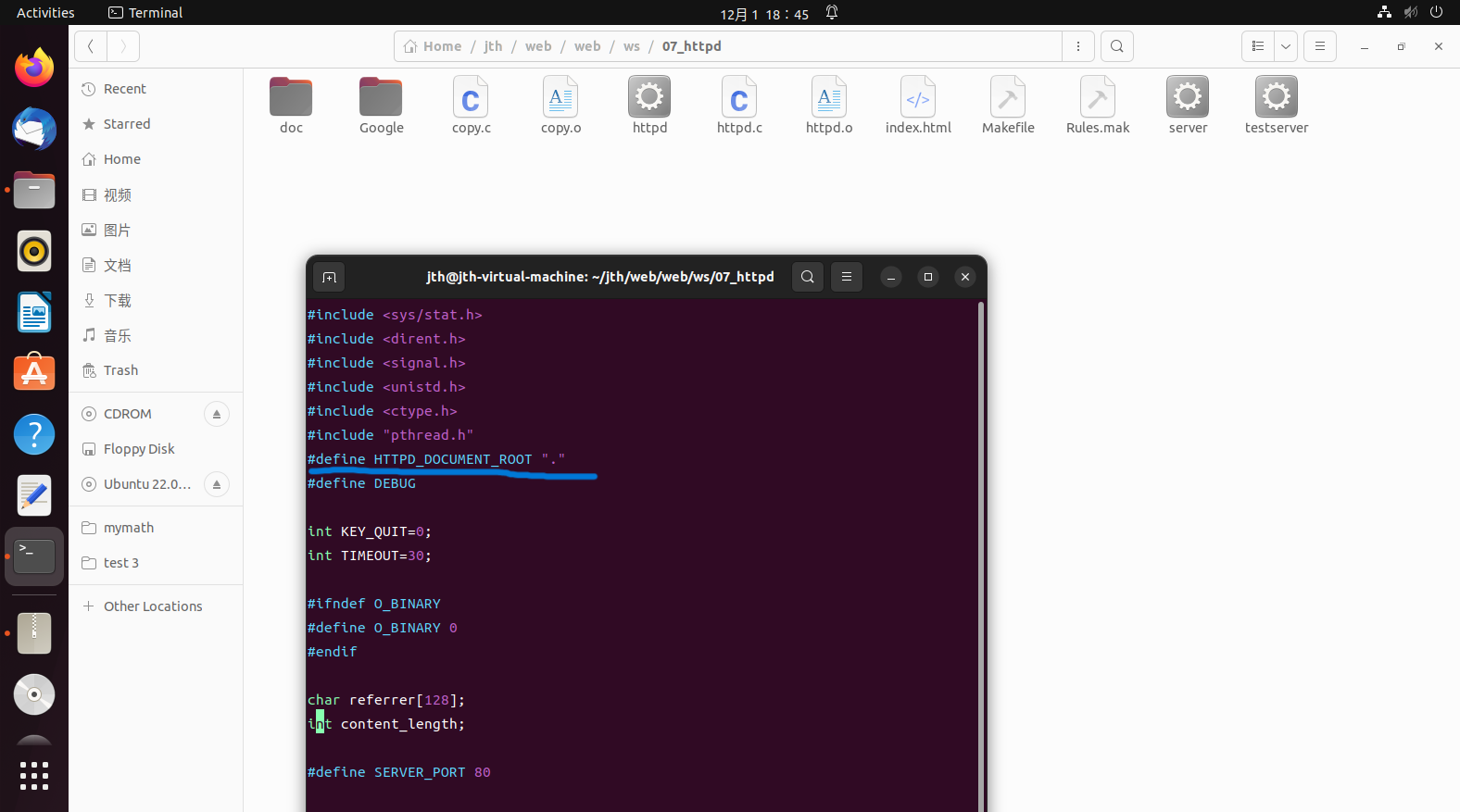Open 图片 folder in sidebar
The image size is (1460, 812).
pyautogui.click(x=156, y=230)
